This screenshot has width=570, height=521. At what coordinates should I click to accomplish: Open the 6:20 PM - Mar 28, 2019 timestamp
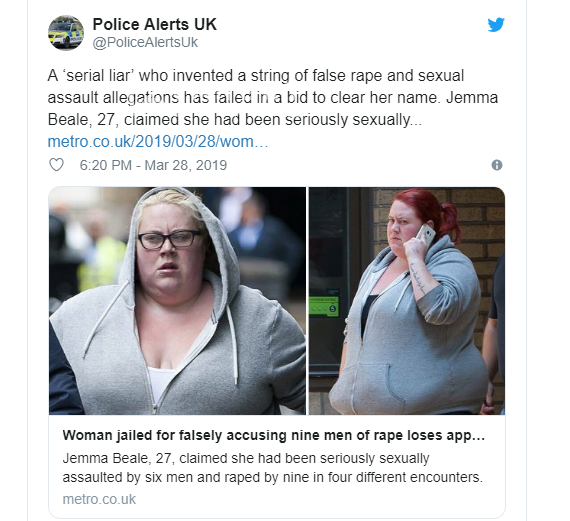point(153,165)
